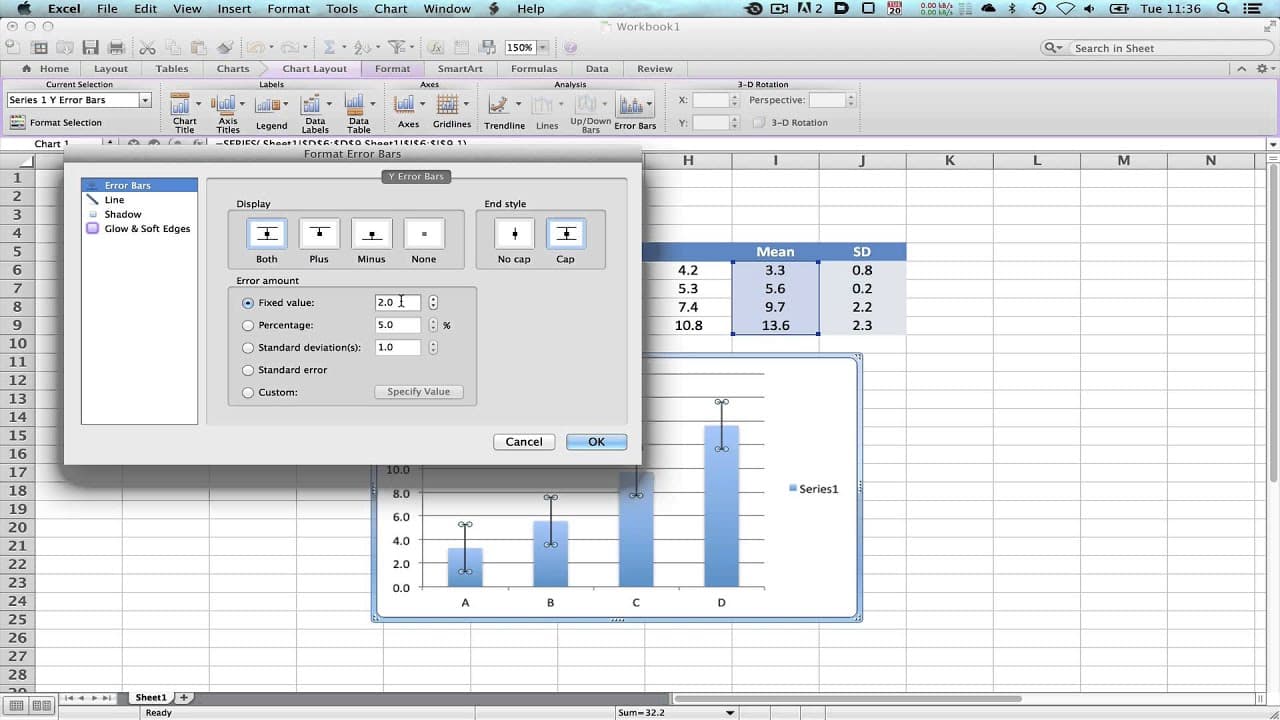
Task: Click the Print icon in toolbar
Action: [x=116, y=47]
